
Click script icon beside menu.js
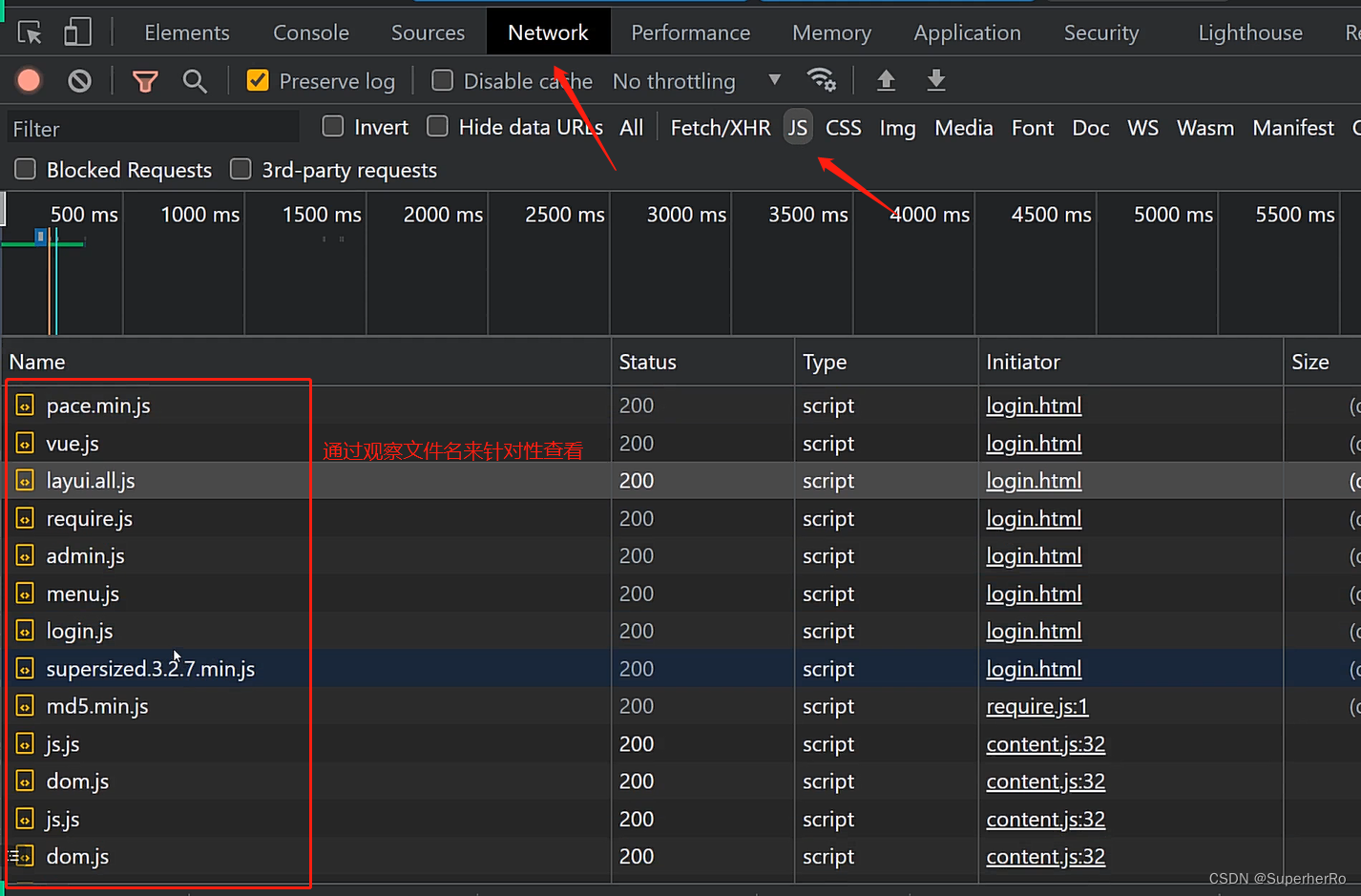coord(25,594)
